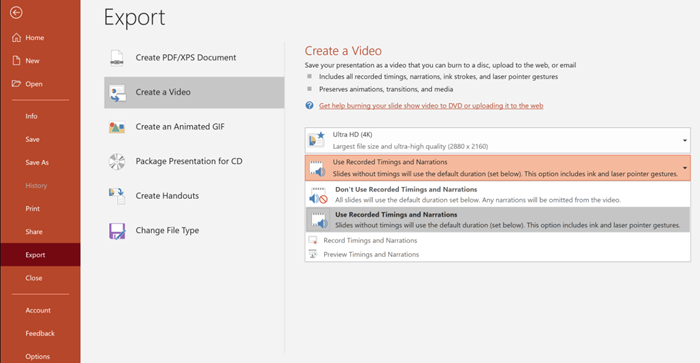The height and width of the screenshot is (363, 700).
Task: Click the Open label in sidebar
Action: tap(34, 84)
